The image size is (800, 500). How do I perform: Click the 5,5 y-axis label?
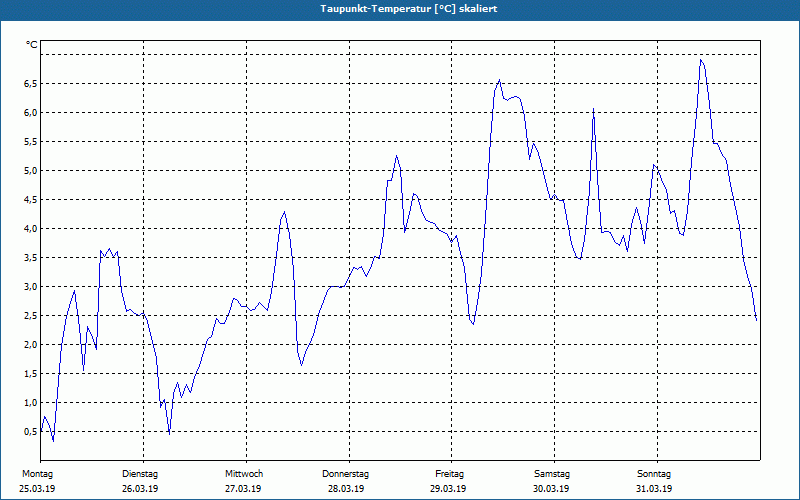[x=31, y=142]
